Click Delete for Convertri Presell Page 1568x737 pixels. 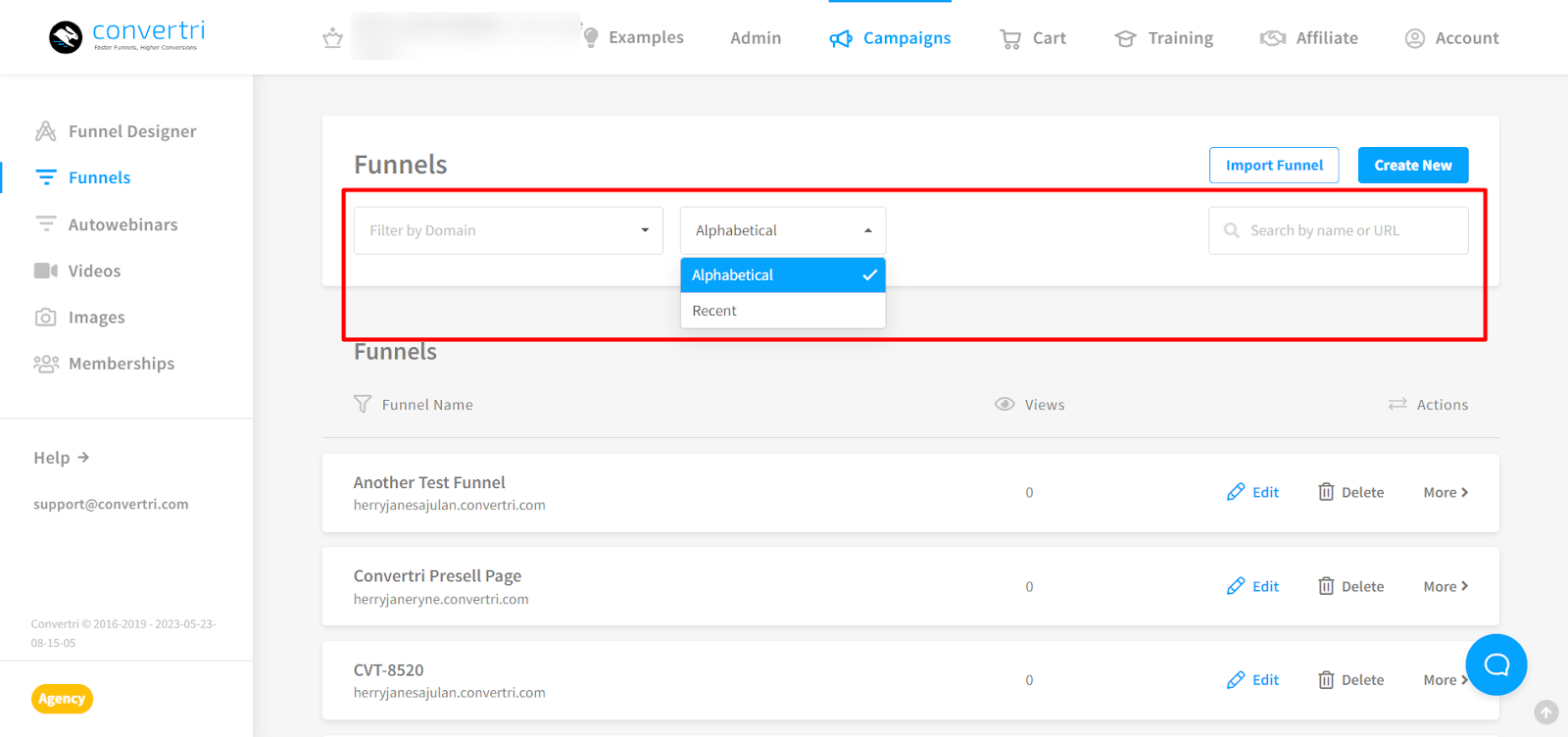pos(1350,586)
